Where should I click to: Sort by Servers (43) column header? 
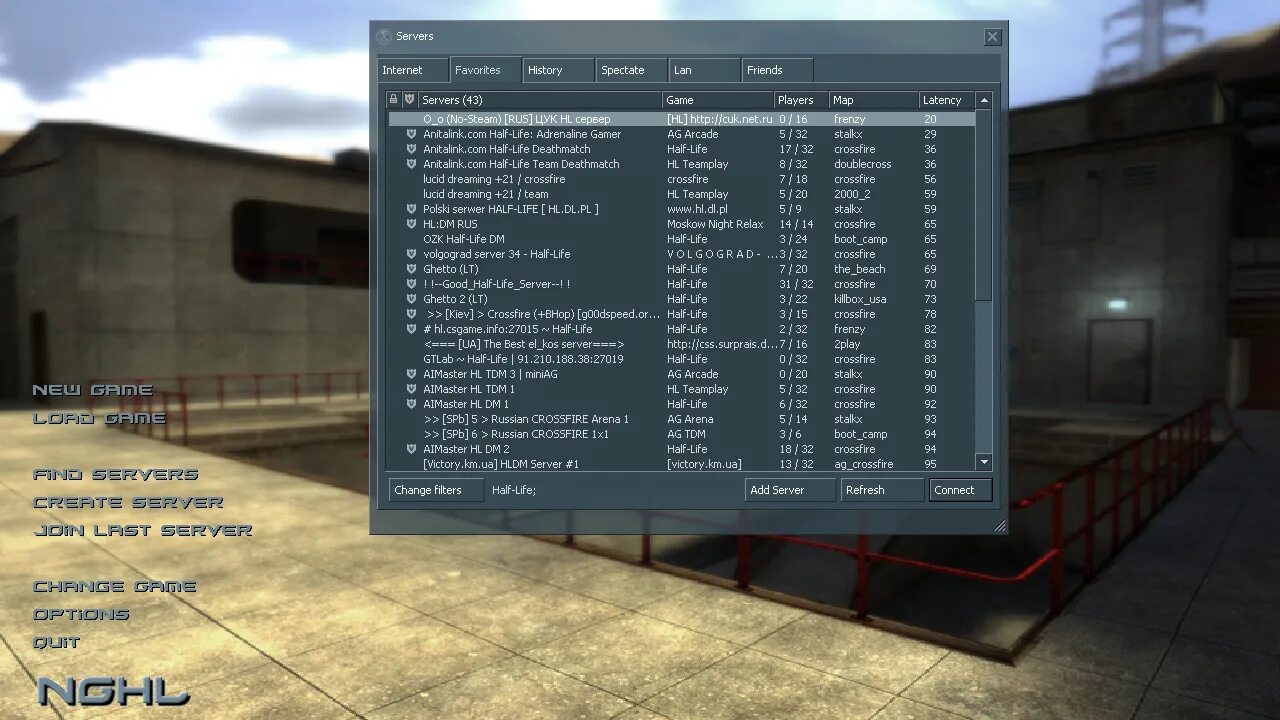540,100
